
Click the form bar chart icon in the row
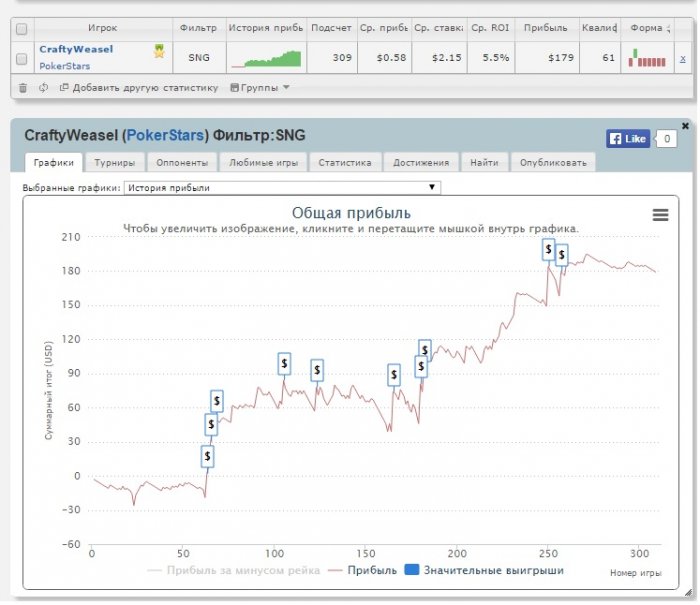coord(646,58)
